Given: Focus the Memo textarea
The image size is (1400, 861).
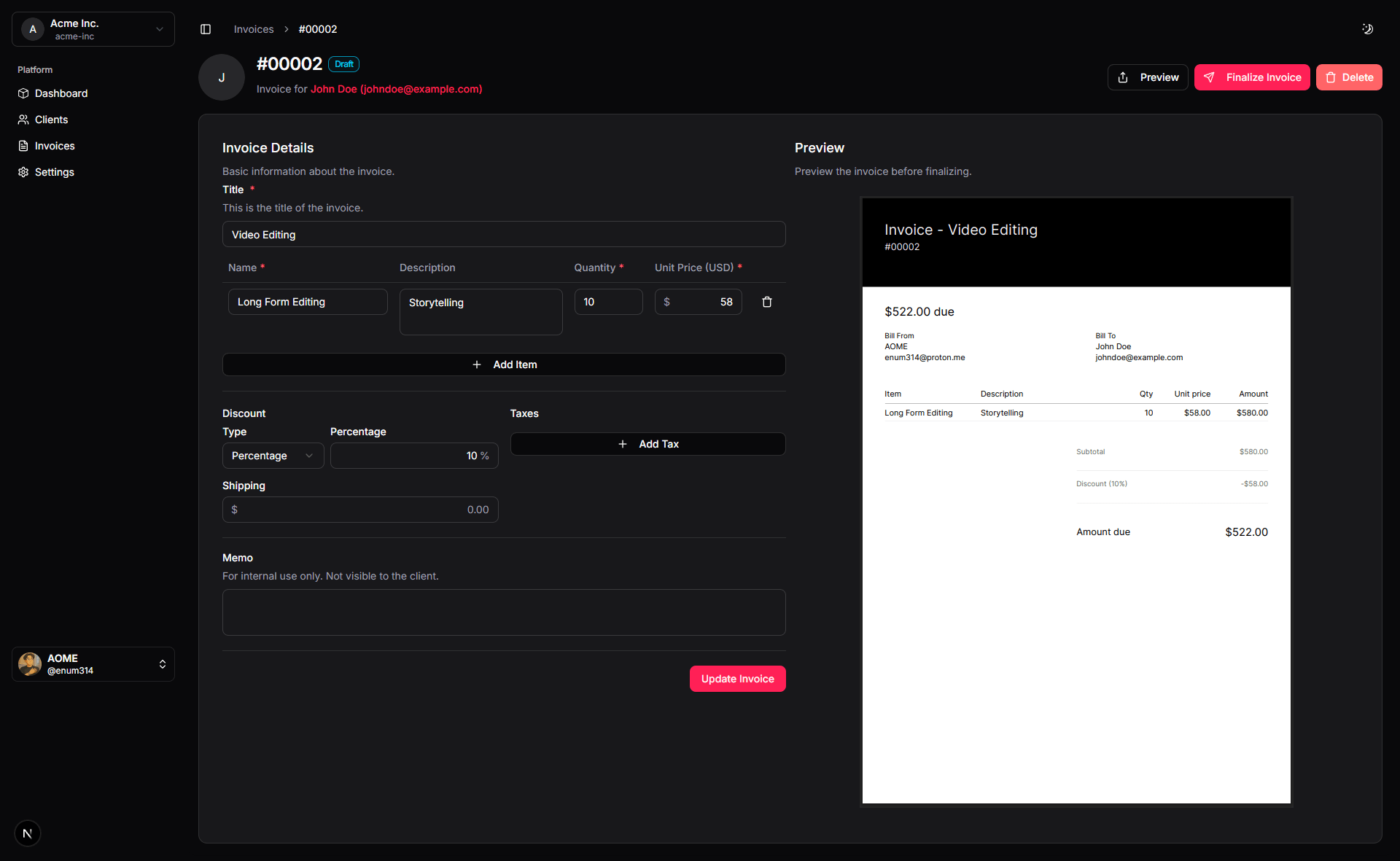Looking at the screenshot, I should pos(504,612).
